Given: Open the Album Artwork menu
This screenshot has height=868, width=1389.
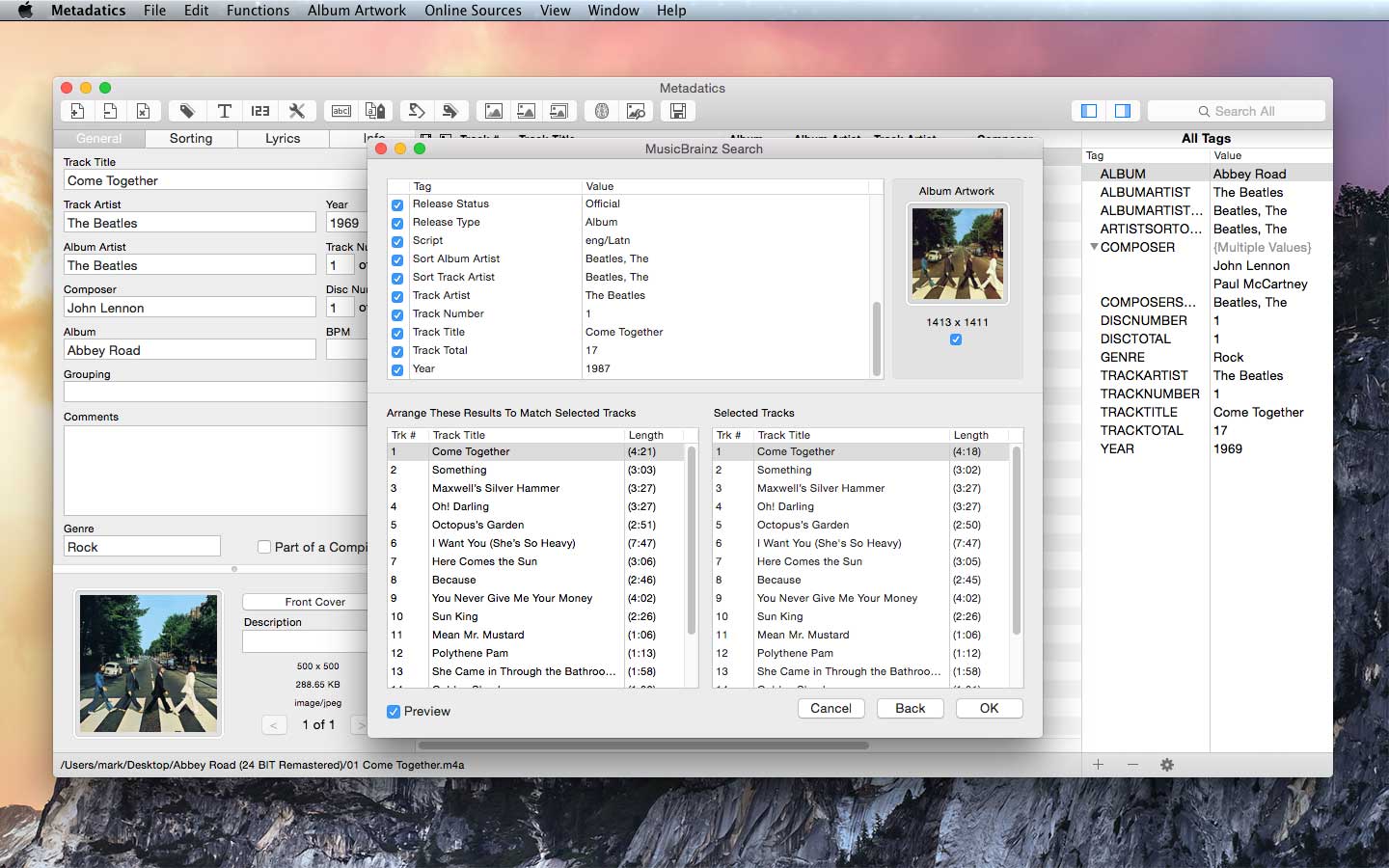Looking at the screenshot, I should (356, 11).
